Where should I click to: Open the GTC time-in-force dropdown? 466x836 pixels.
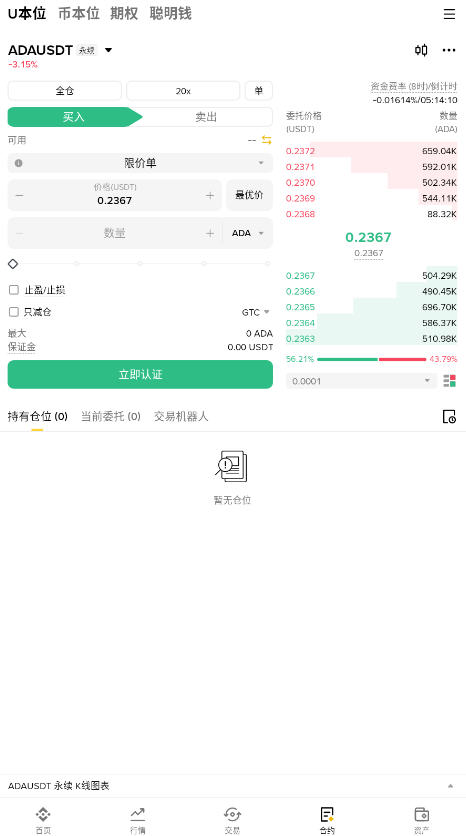(x=256, y=312)
